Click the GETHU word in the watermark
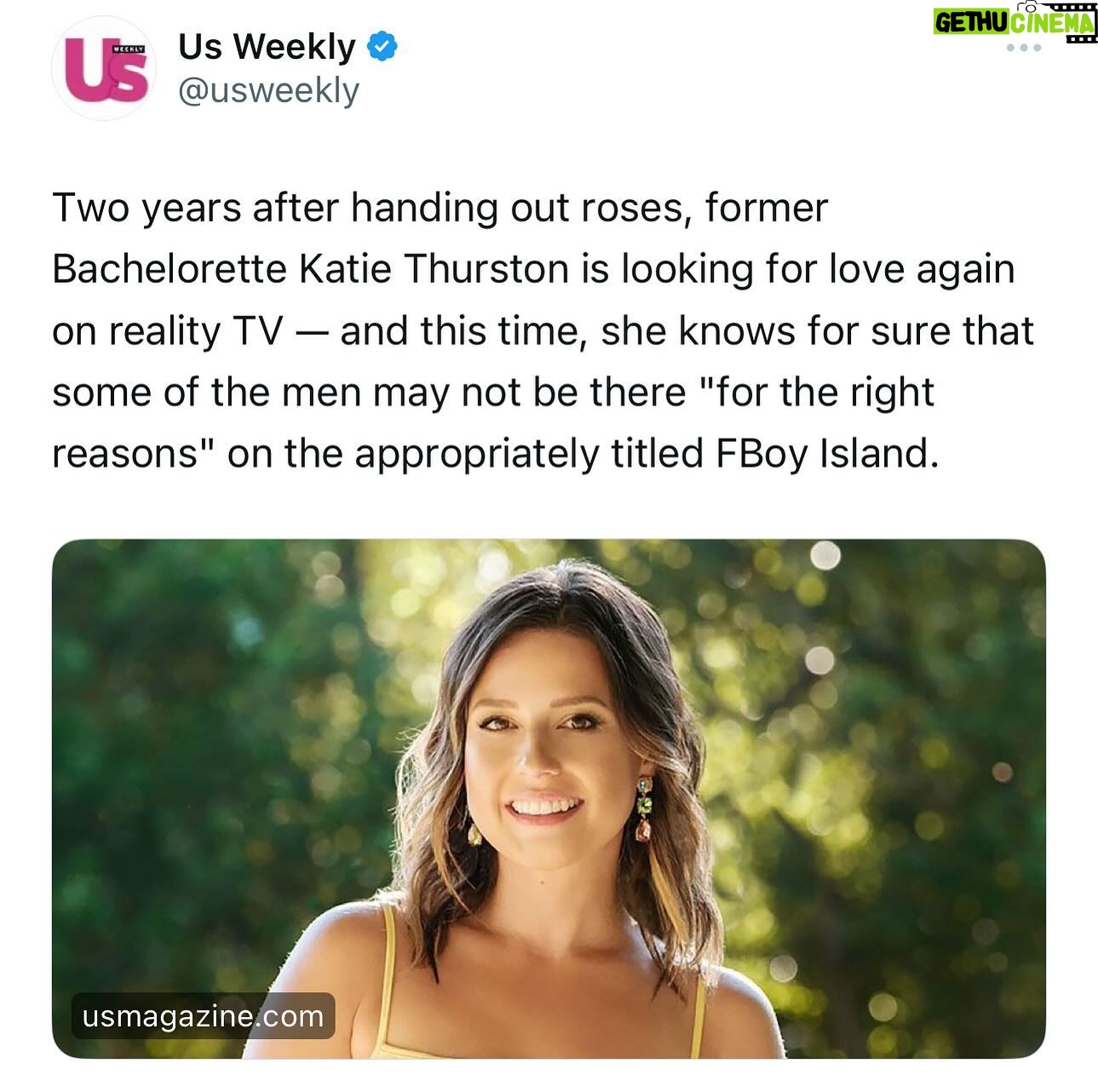This screenshot has width=1098, height=1092. pos(971,22)
